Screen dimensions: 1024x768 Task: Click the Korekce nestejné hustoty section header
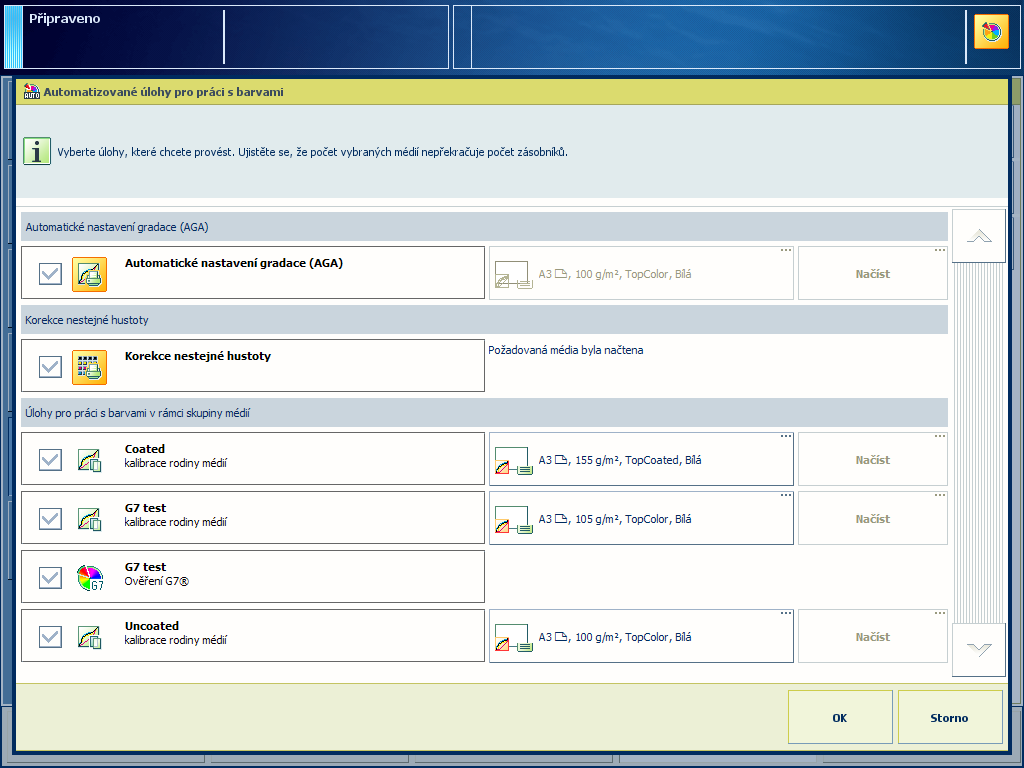pos(484,319)
